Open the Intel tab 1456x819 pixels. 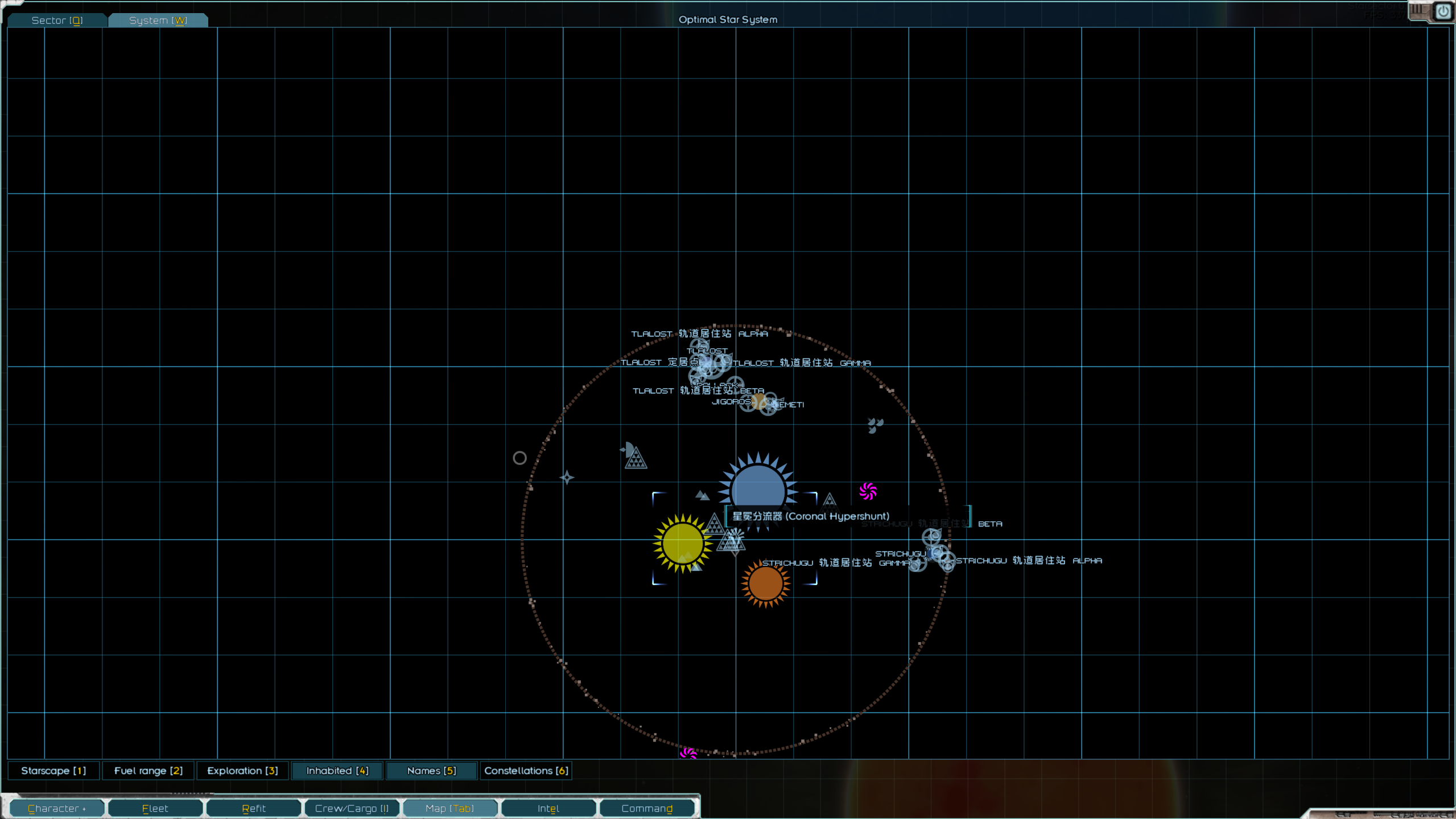pyautogui.click(x=548, y=808)
